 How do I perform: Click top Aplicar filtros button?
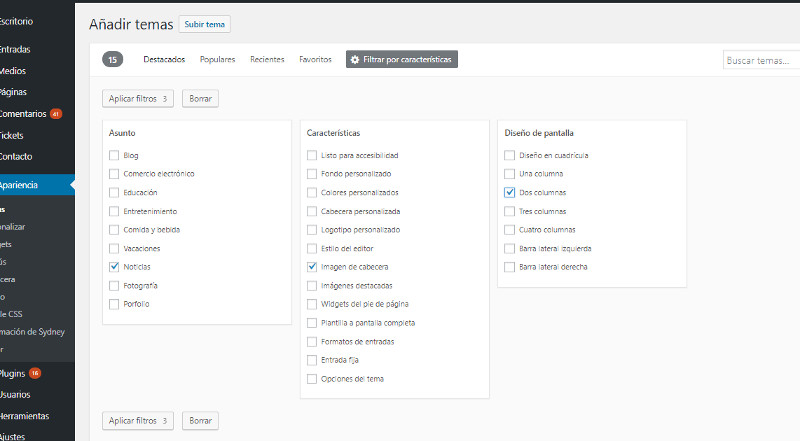tap(138, 99)
